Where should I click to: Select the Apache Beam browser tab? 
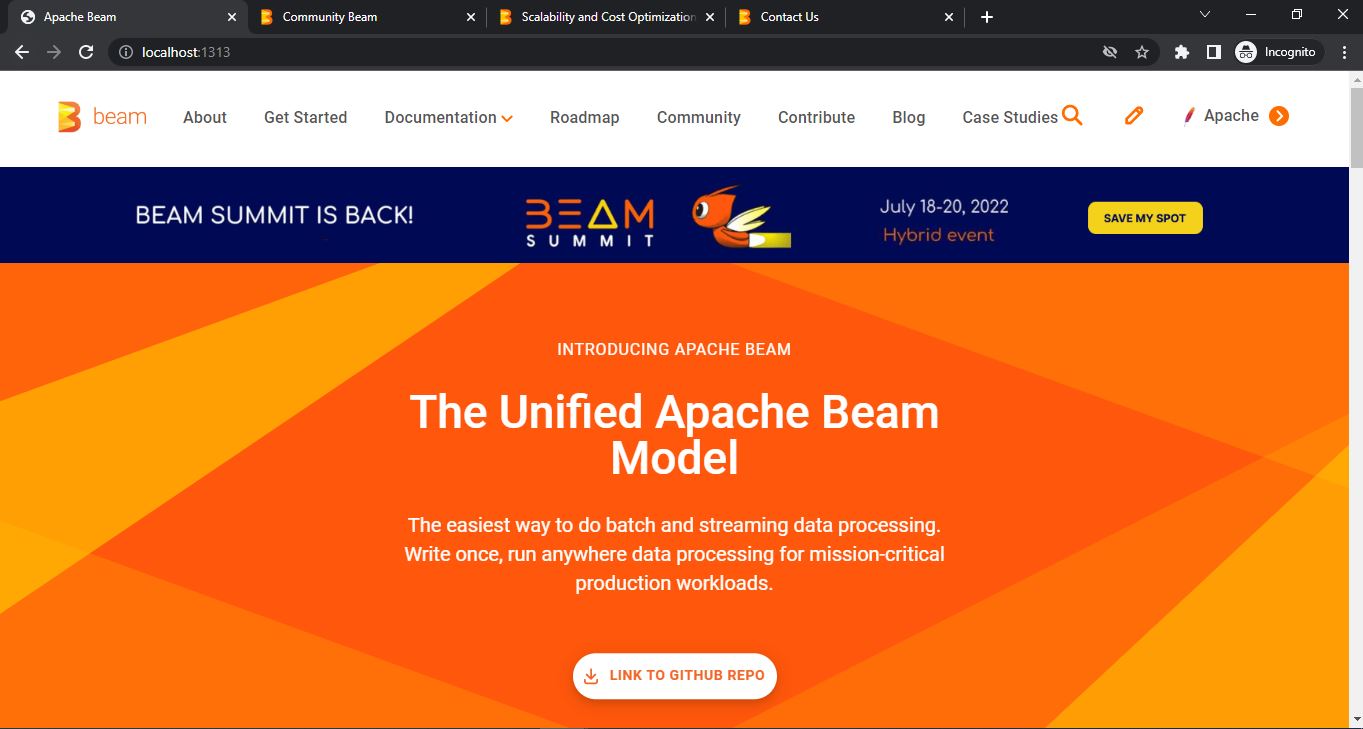[x=125, y=17]
